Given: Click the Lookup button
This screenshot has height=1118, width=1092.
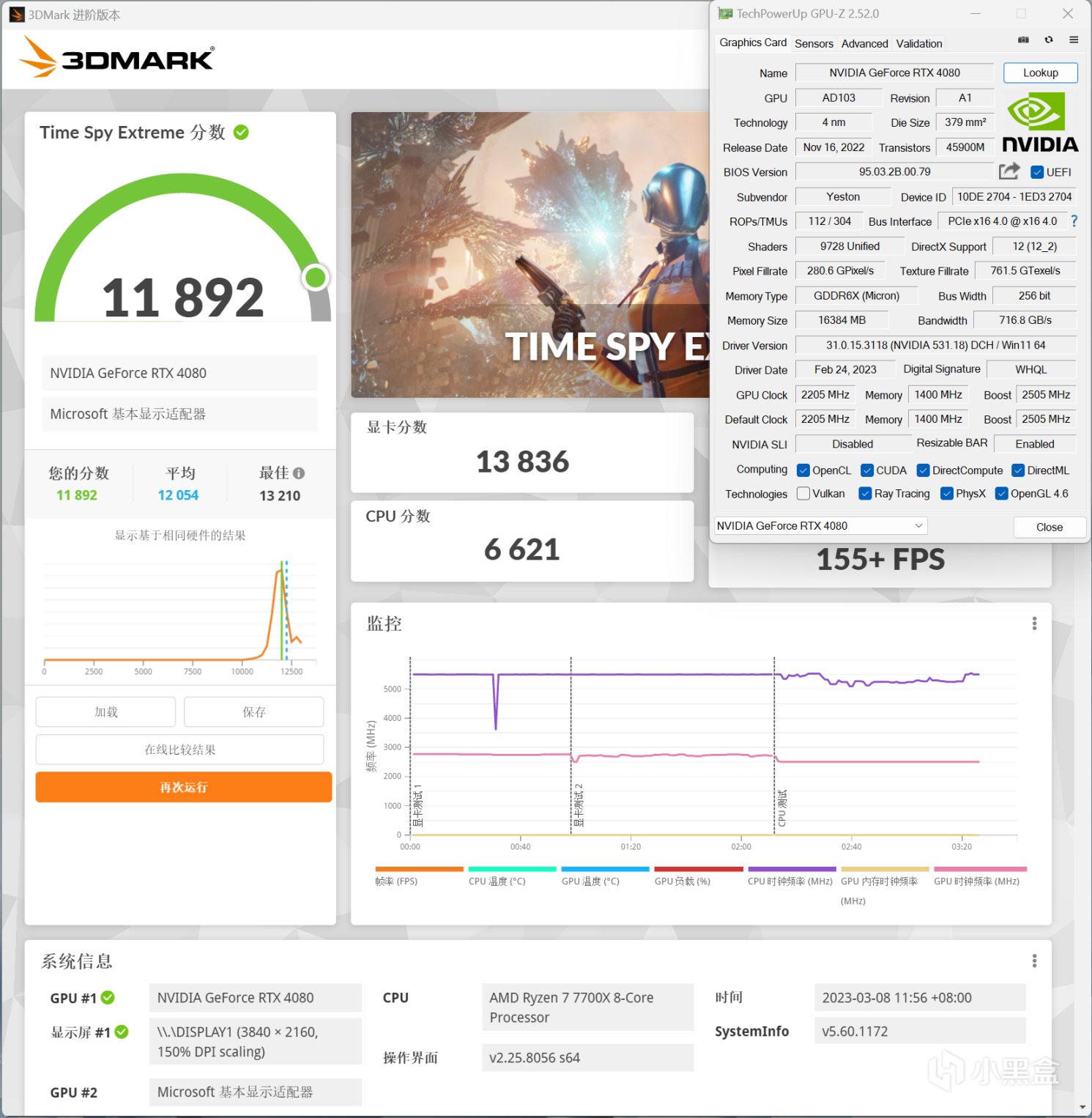Looking at the screenshot, I should 1040,73.
